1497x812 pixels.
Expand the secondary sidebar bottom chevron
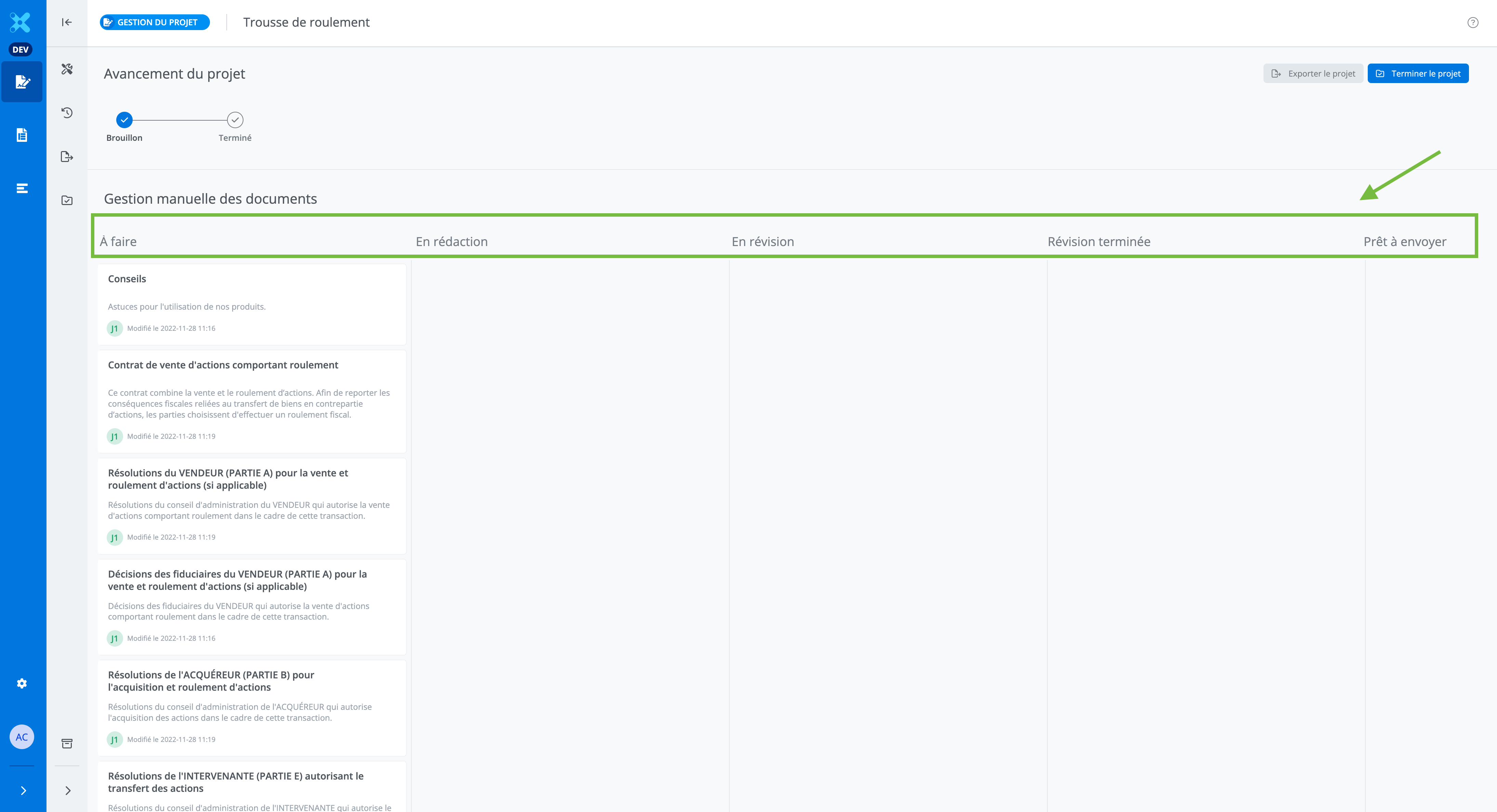pos(68,790)
